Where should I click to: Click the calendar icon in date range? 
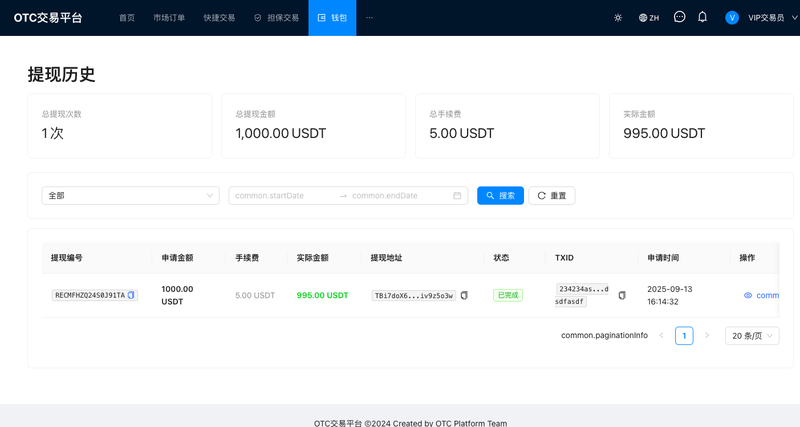[457, 196]
